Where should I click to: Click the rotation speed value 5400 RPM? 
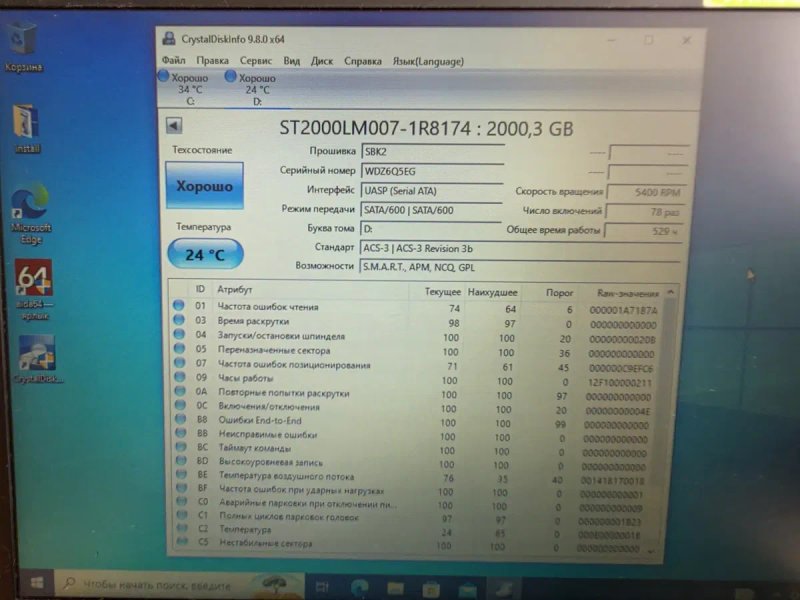(x=646, y=192)
